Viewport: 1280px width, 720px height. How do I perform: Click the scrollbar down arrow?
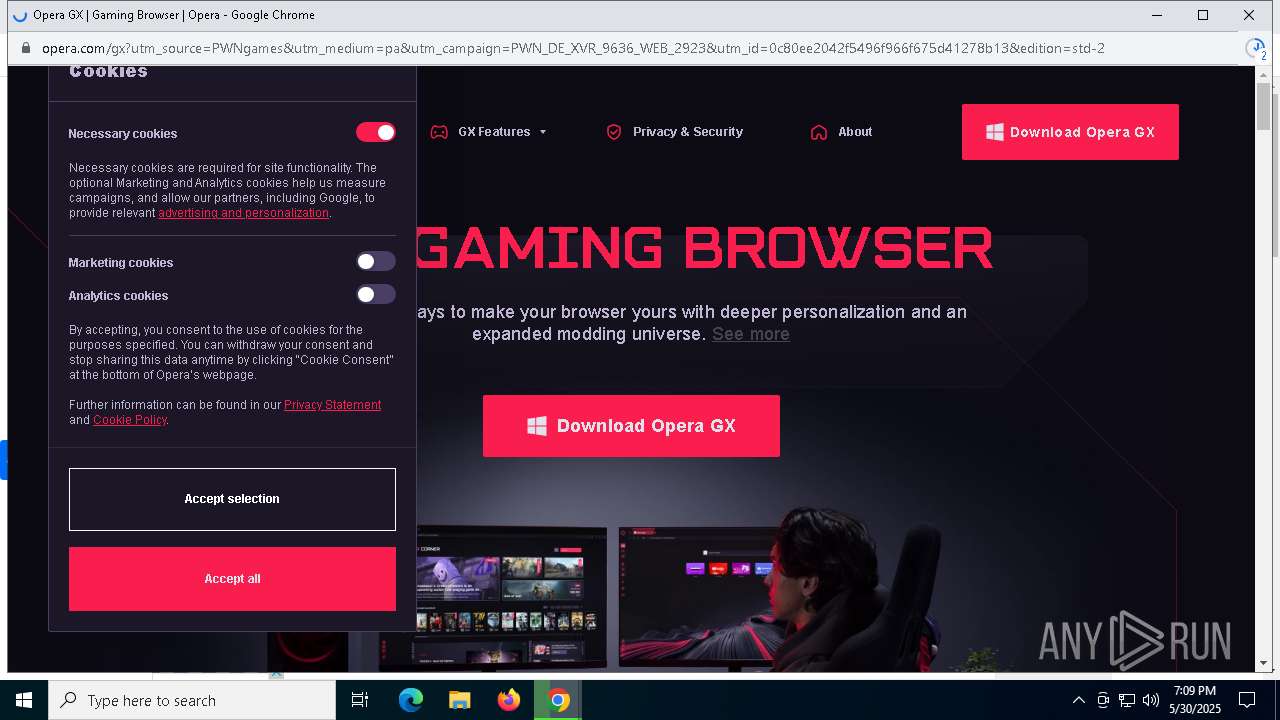pos(1263,663)
